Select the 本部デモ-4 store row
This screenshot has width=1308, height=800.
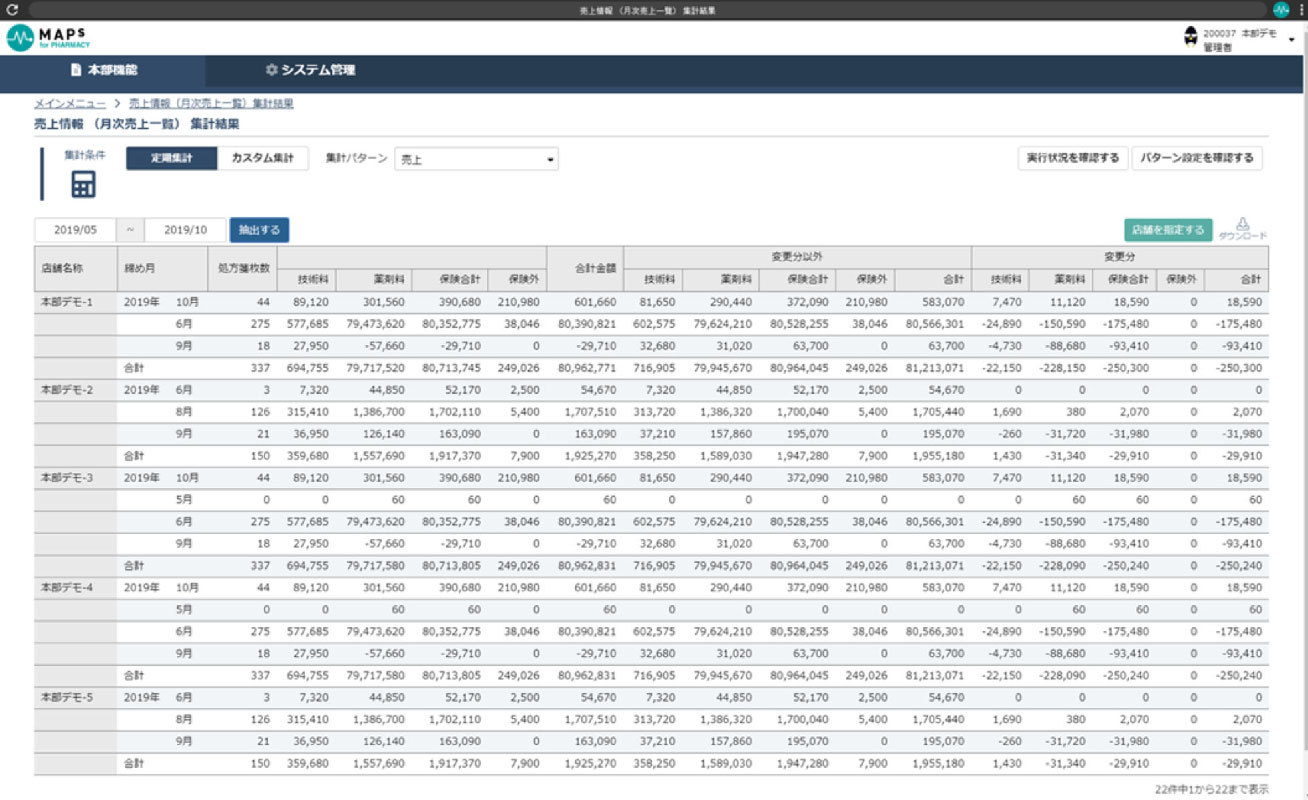[651, 588]
